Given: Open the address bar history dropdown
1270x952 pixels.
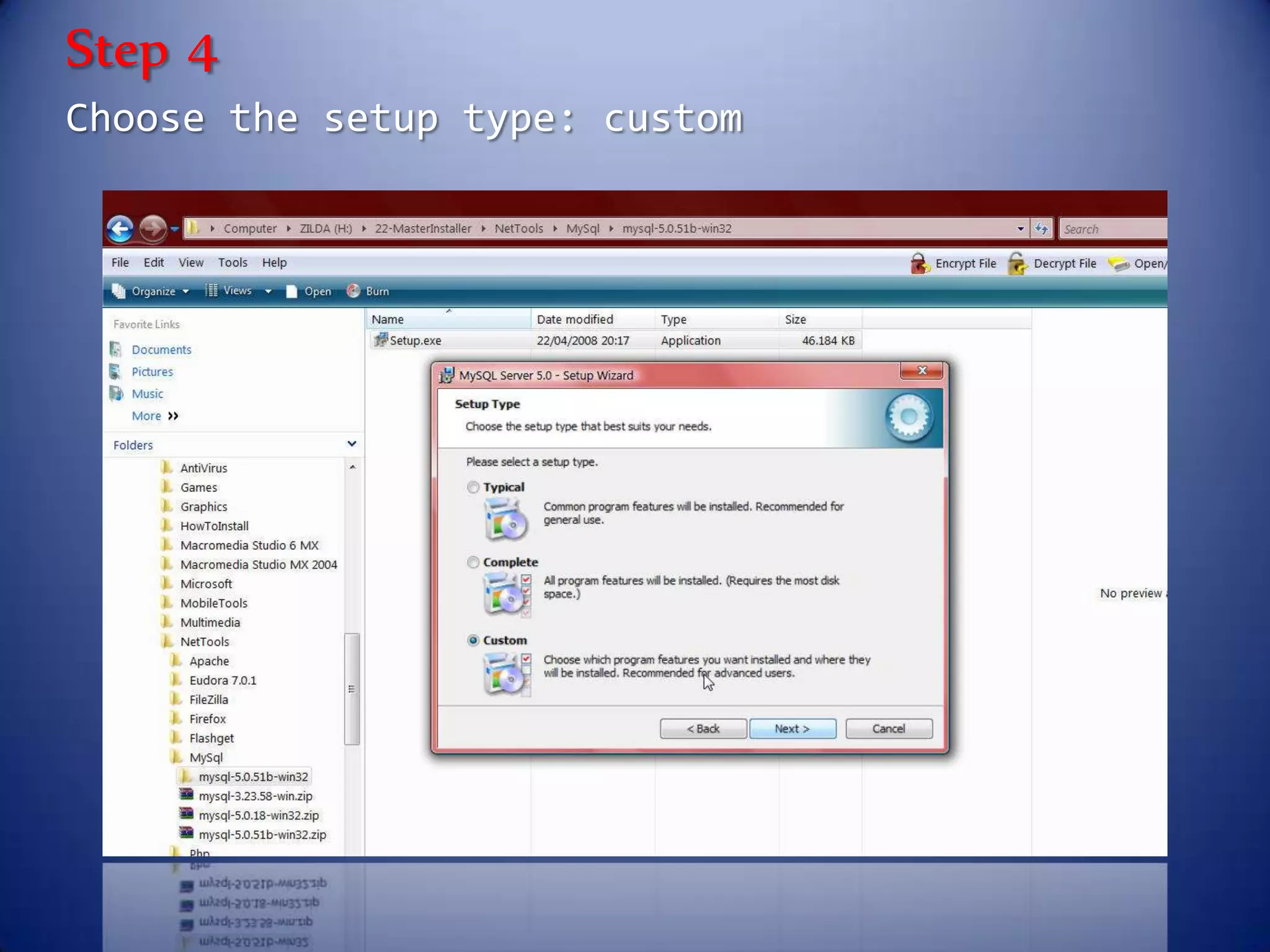Looking at the screenshot, I should coord(1021,229).
